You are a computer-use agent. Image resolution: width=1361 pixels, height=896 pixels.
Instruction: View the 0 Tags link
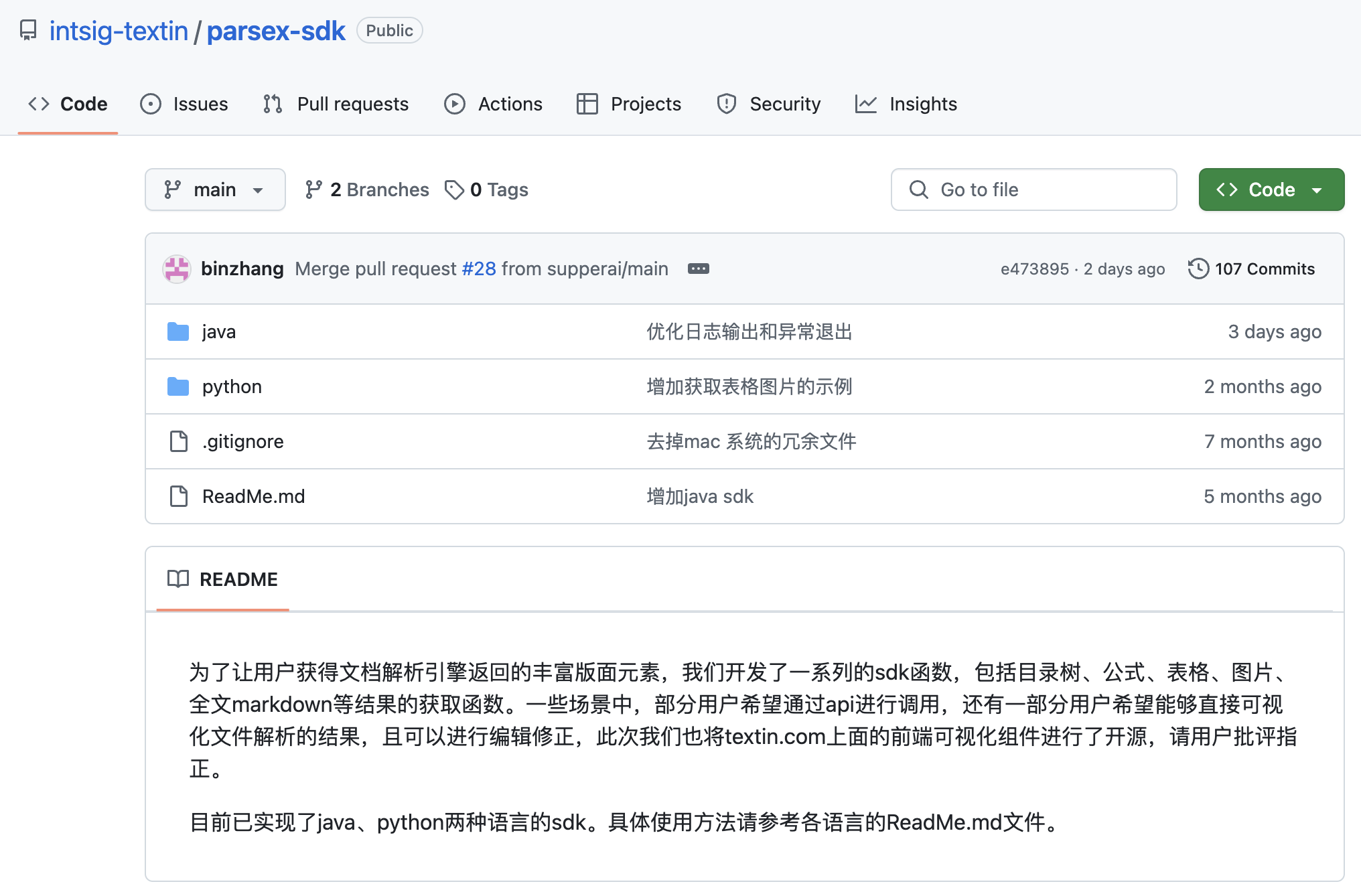pyautogui.click(x=487, y=190)
